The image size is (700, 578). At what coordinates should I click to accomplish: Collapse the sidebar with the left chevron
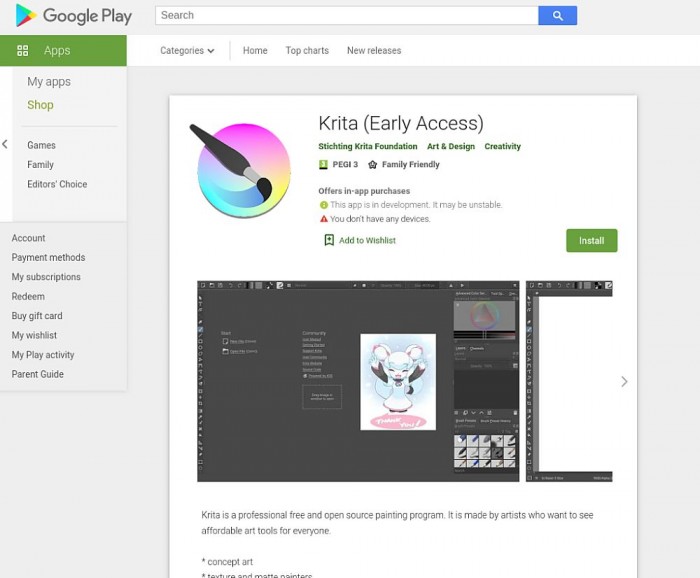[5, 144]
